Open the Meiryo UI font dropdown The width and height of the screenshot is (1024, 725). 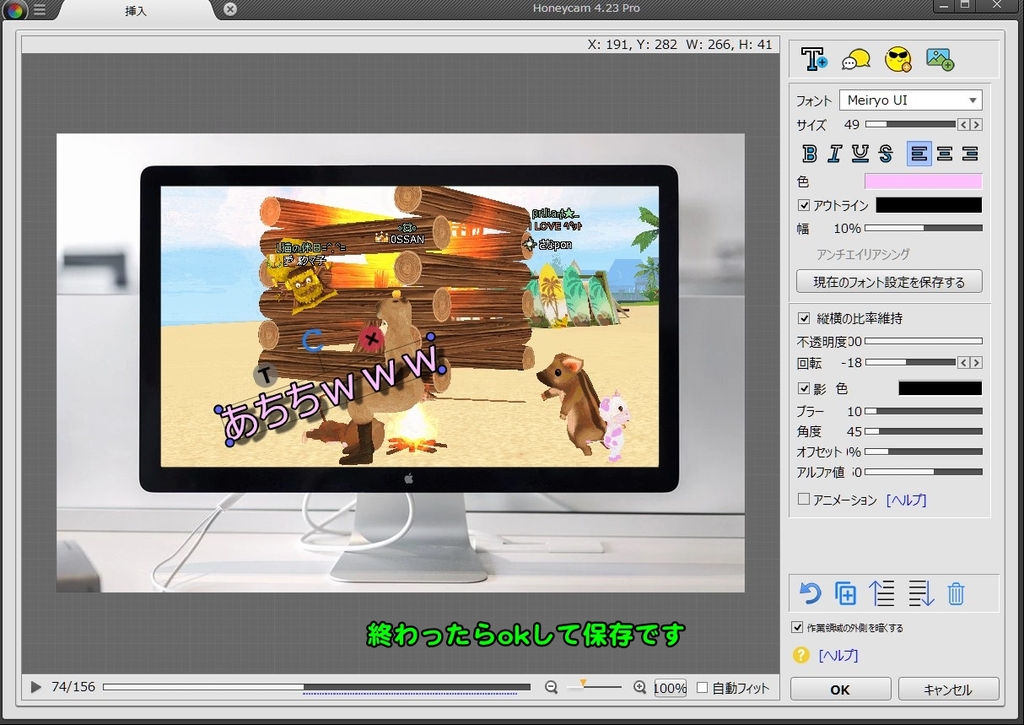(910, 100)
